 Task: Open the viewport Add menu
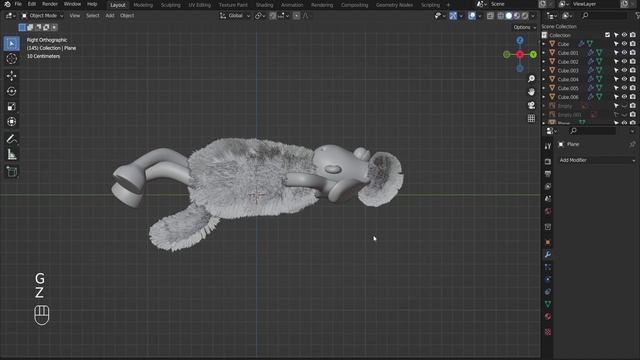pos(110,16)
